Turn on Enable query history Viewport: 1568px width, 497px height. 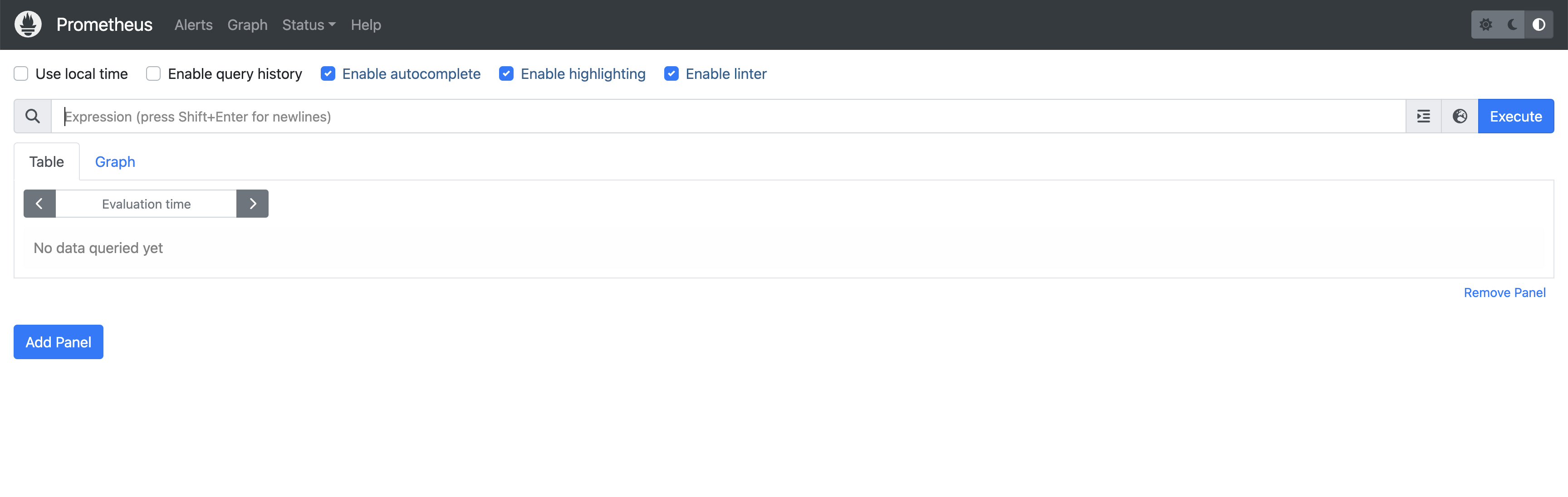tap(153, 73)
